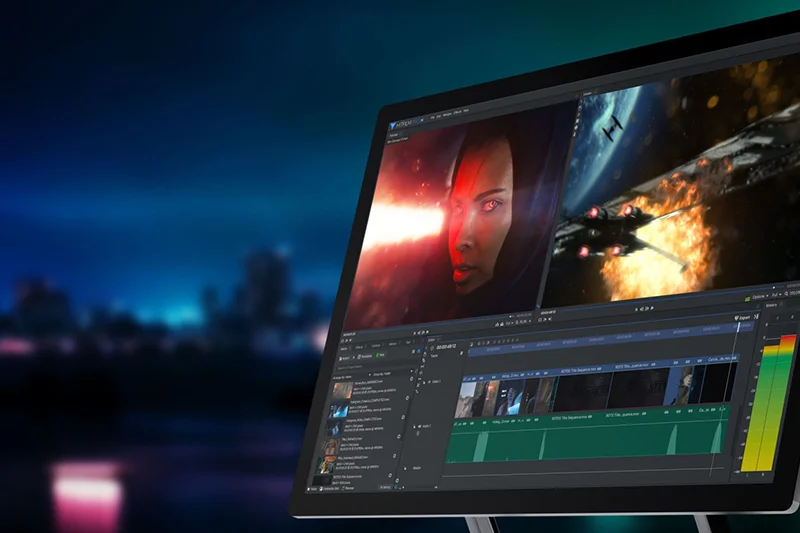Select the Hang_2 video clip on timeline
The height and width of the screenshot is (533, 800).
(x=510, y=396)
